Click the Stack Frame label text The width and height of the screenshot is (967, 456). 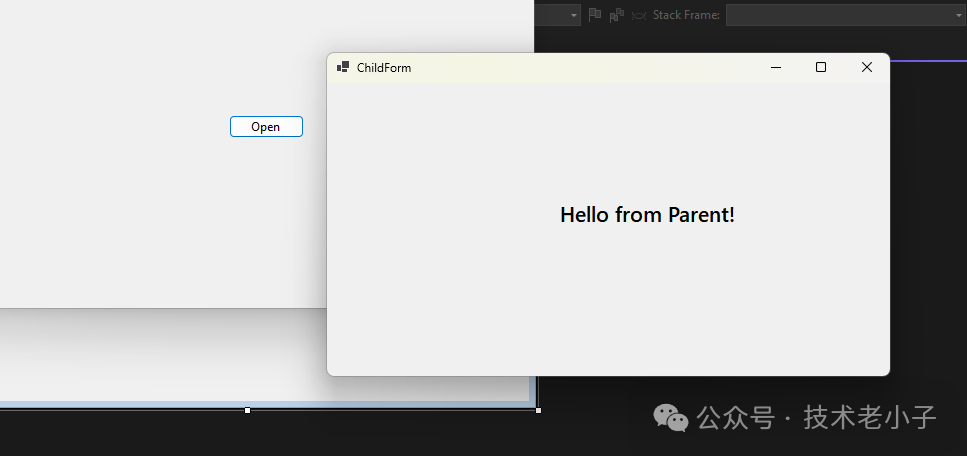[685, 15]
